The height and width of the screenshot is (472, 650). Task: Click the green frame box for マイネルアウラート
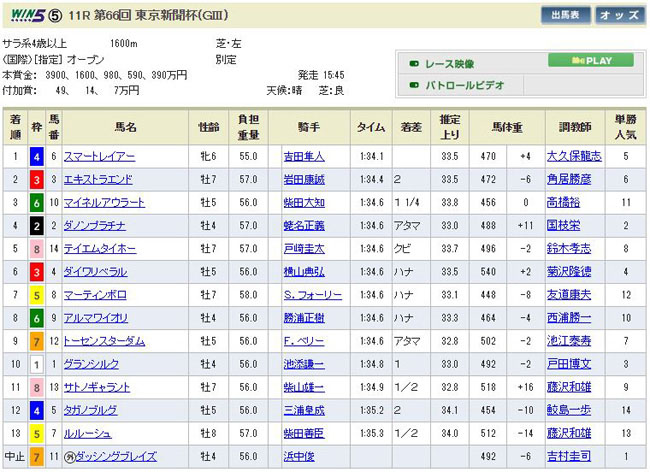click(35, 203)
